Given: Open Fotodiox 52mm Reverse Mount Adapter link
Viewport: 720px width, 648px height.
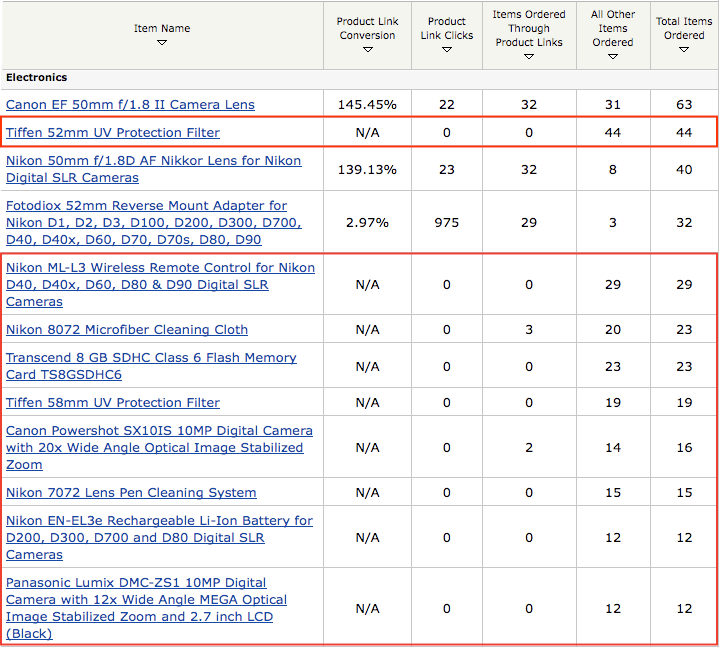Looking at the screenshot, I should pos(146,223).
